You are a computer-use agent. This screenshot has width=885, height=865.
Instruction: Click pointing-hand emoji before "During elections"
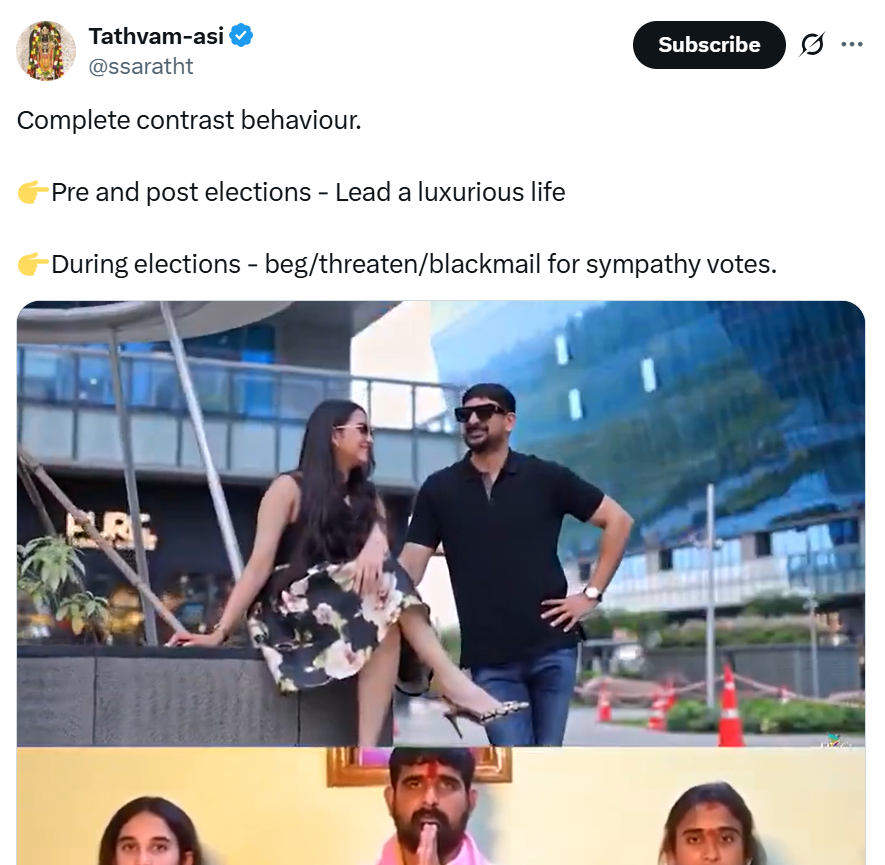[x=32, y=264]
